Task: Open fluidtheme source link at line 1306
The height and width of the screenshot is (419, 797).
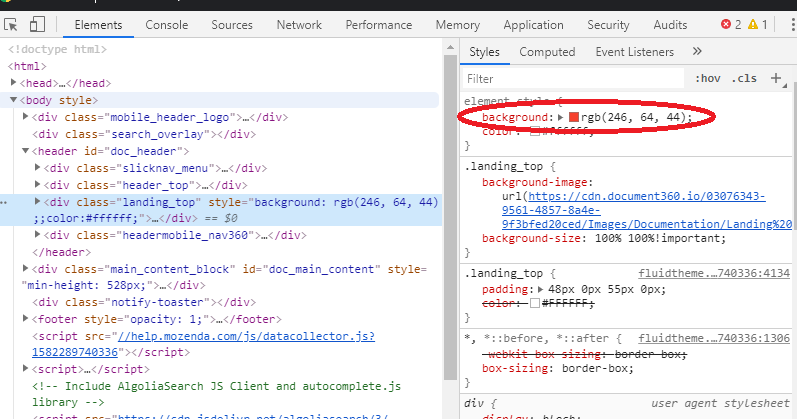Action: (714, 338)
